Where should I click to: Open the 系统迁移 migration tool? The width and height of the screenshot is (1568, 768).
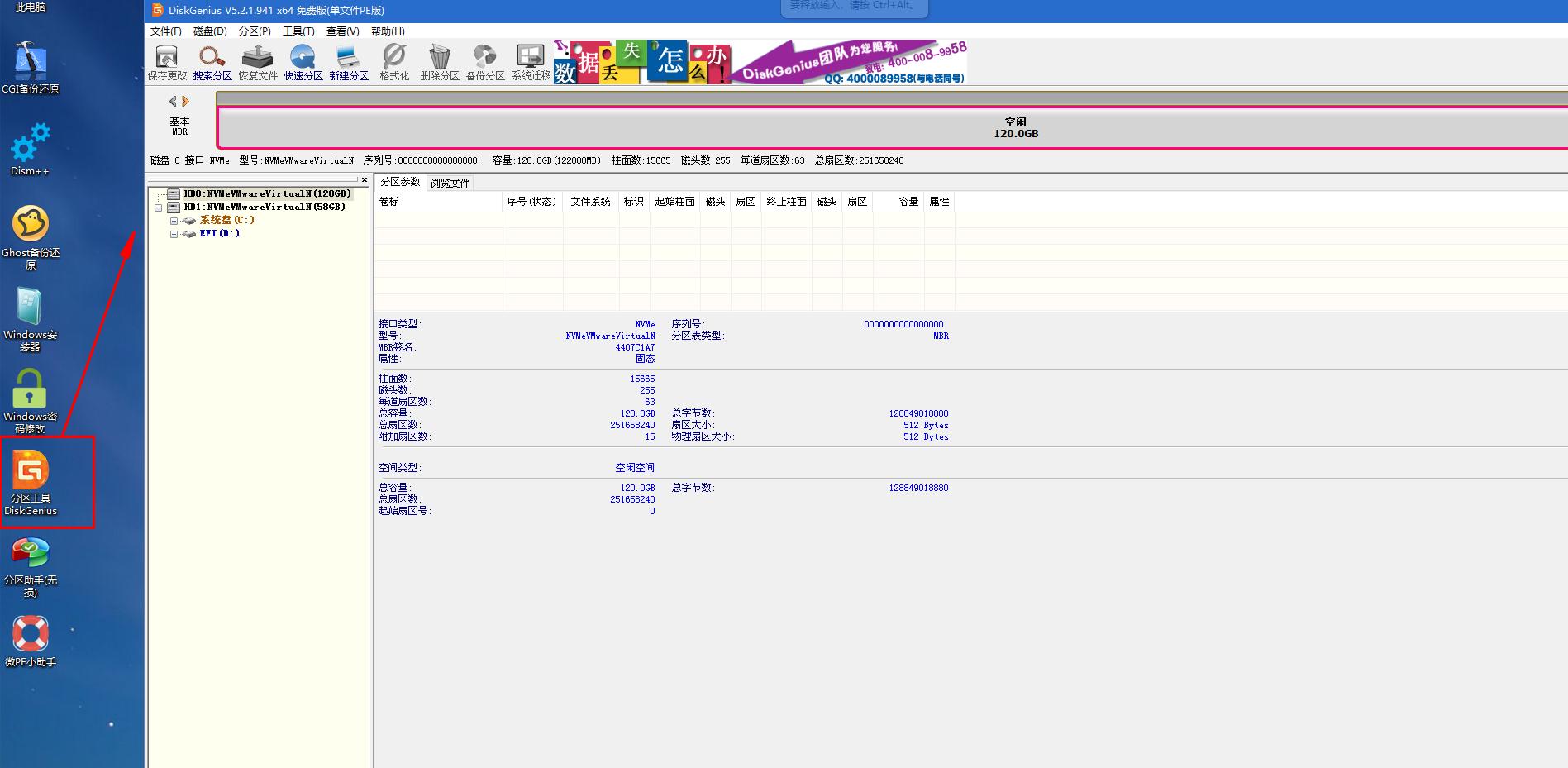tap(531, 63)
